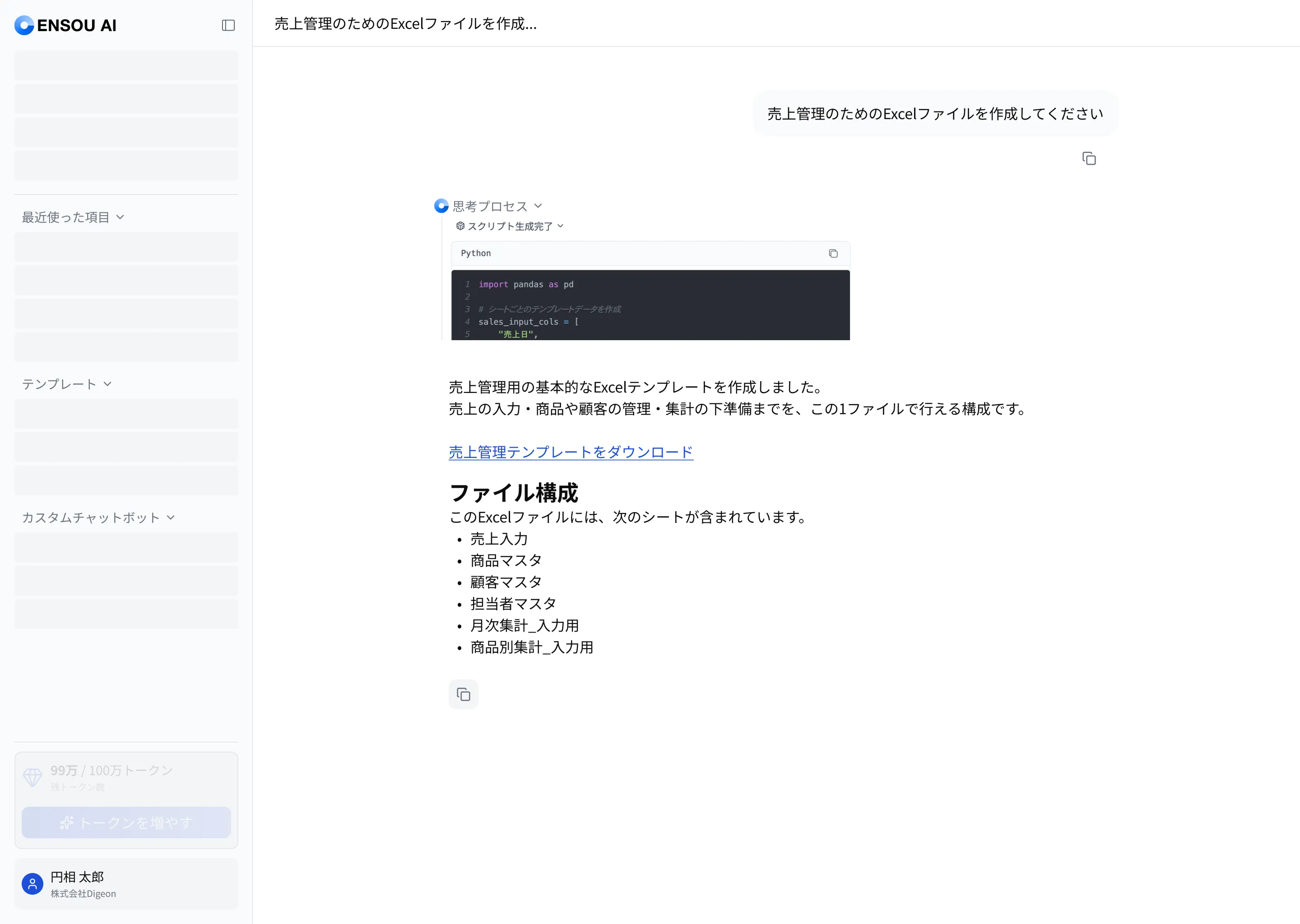The width and height of the screenshot is (1300, 924).
Task: Copy the assistant response
Action: (463, 694)
